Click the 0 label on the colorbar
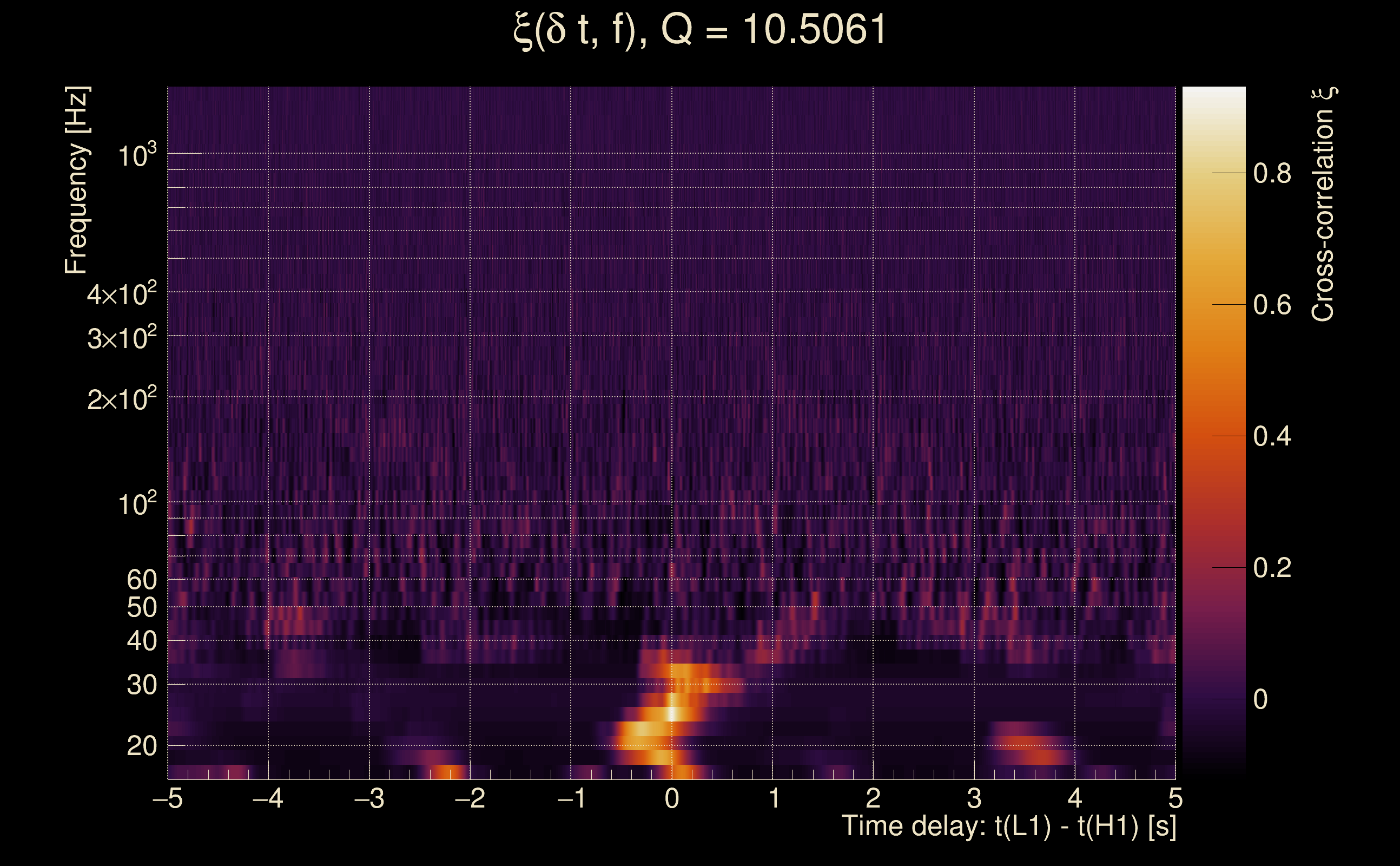This screenshot has width=1400, height=866. click(x=1260, y=699)
